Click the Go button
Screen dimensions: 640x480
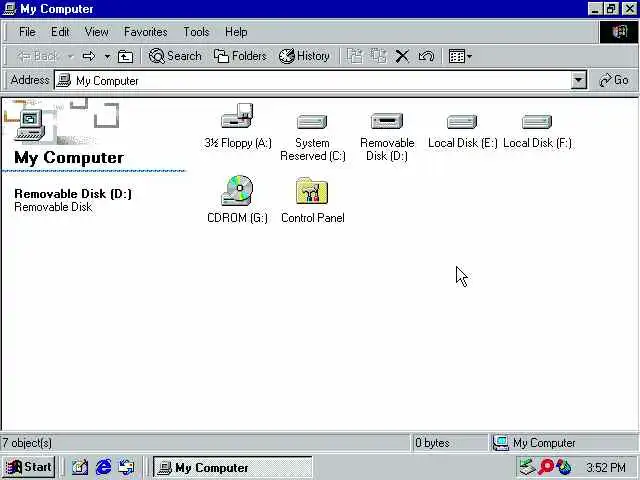(614, 80)
